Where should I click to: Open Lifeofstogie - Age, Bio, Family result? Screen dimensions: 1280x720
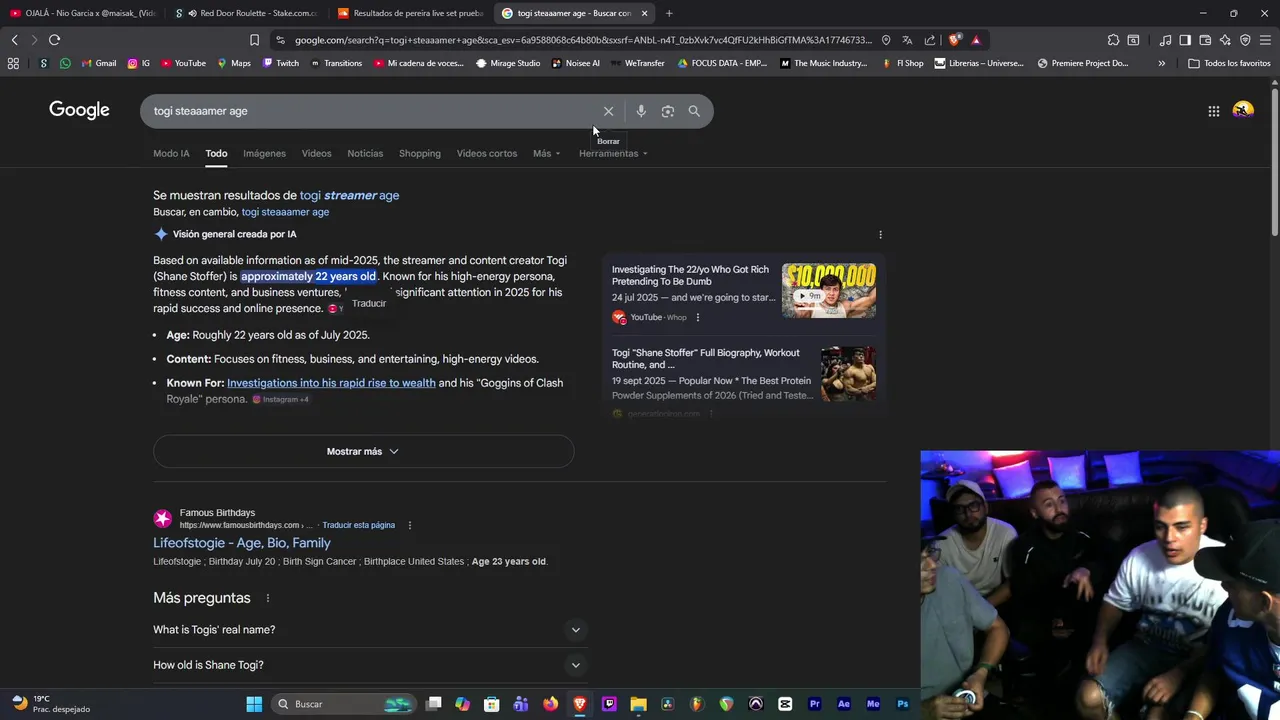click(x=242, y=543)
